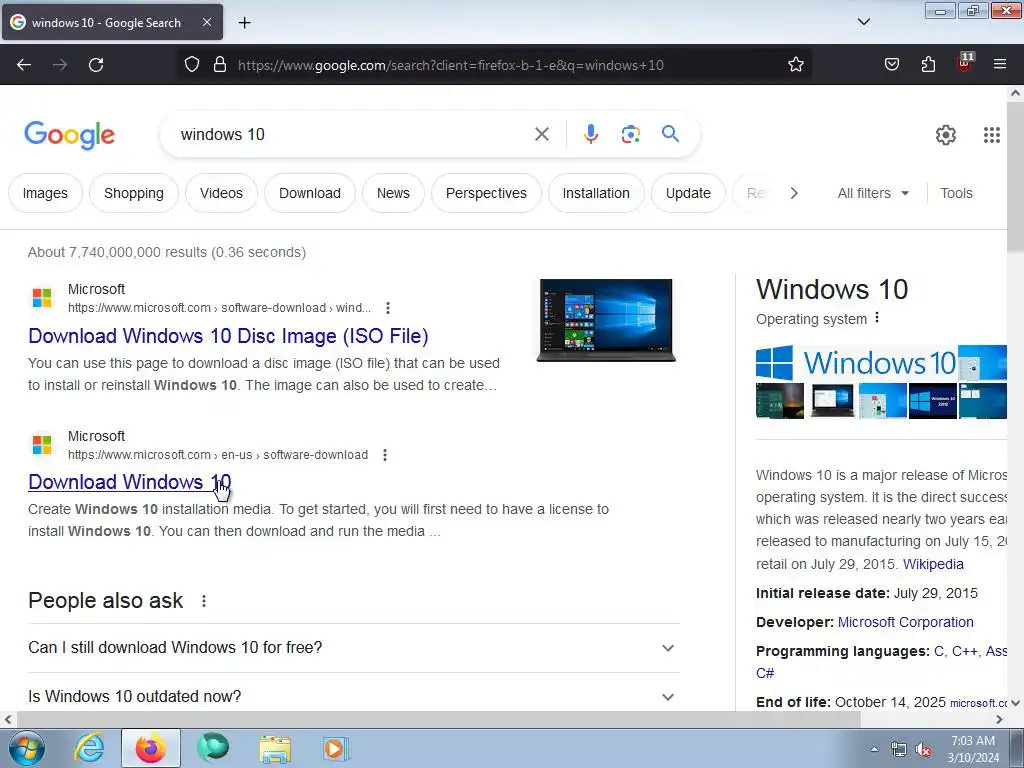Select the Shopping filter
1024x768 pixels.
point(134,193)
